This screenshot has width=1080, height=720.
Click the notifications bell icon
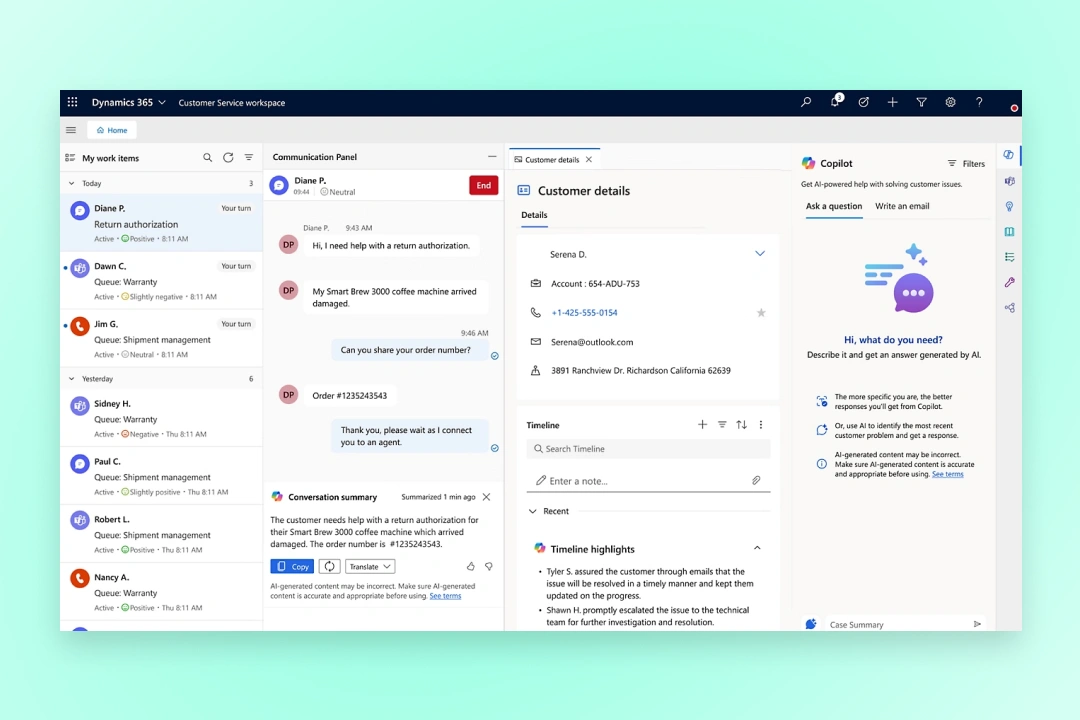coord(835,103)
